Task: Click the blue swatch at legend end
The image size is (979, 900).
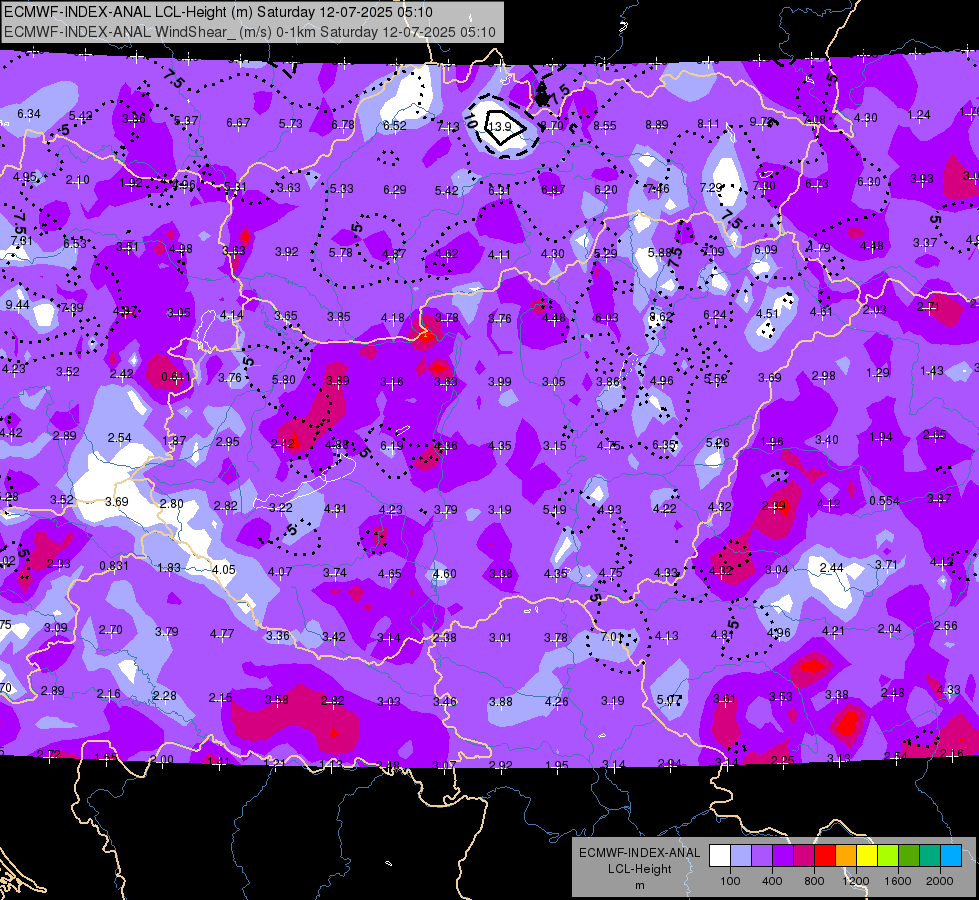Action: coord(951,856)
